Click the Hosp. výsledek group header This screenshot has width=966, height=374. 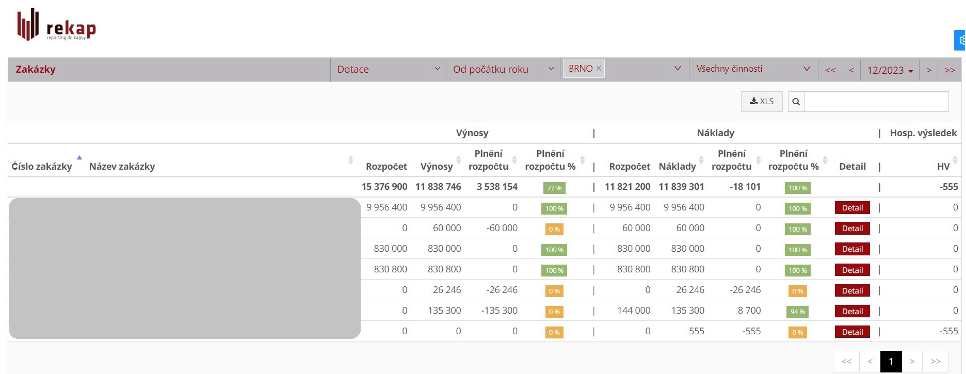(x=923, y=132)
